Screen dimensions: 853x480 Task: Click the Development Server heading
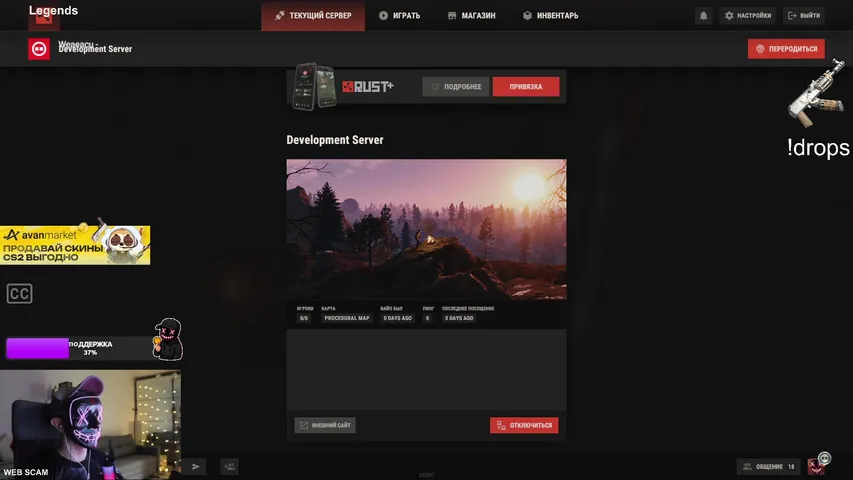click(335, 140)
